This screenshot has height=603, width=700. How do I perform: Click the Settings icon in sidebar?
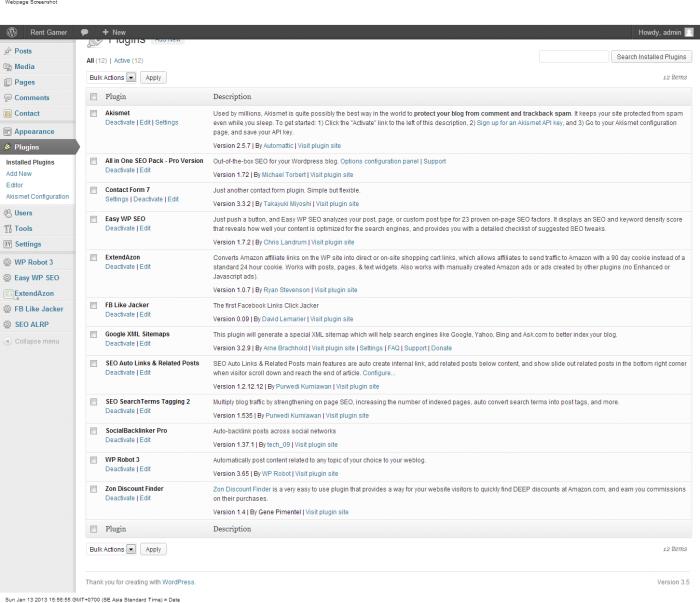[8, 245]
